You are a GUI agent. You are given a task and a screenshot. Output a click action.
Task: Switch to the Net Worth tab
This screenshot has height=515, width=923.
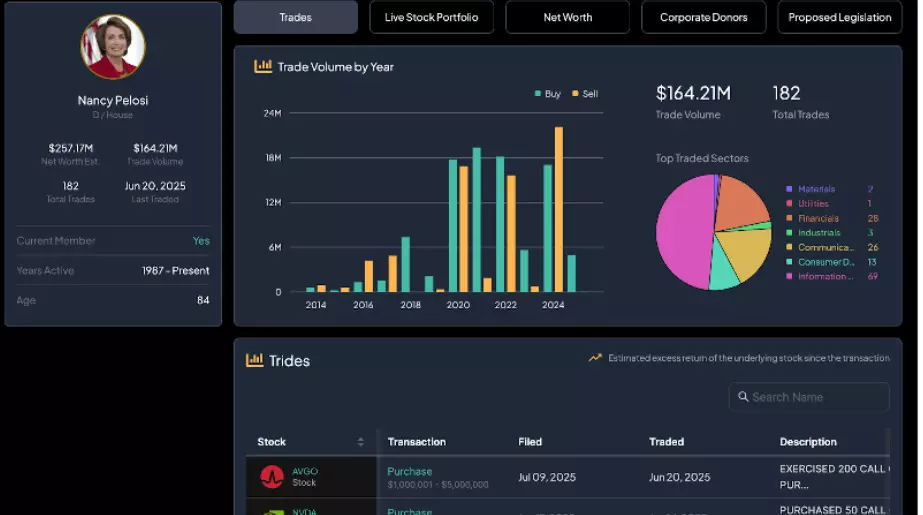567,18
